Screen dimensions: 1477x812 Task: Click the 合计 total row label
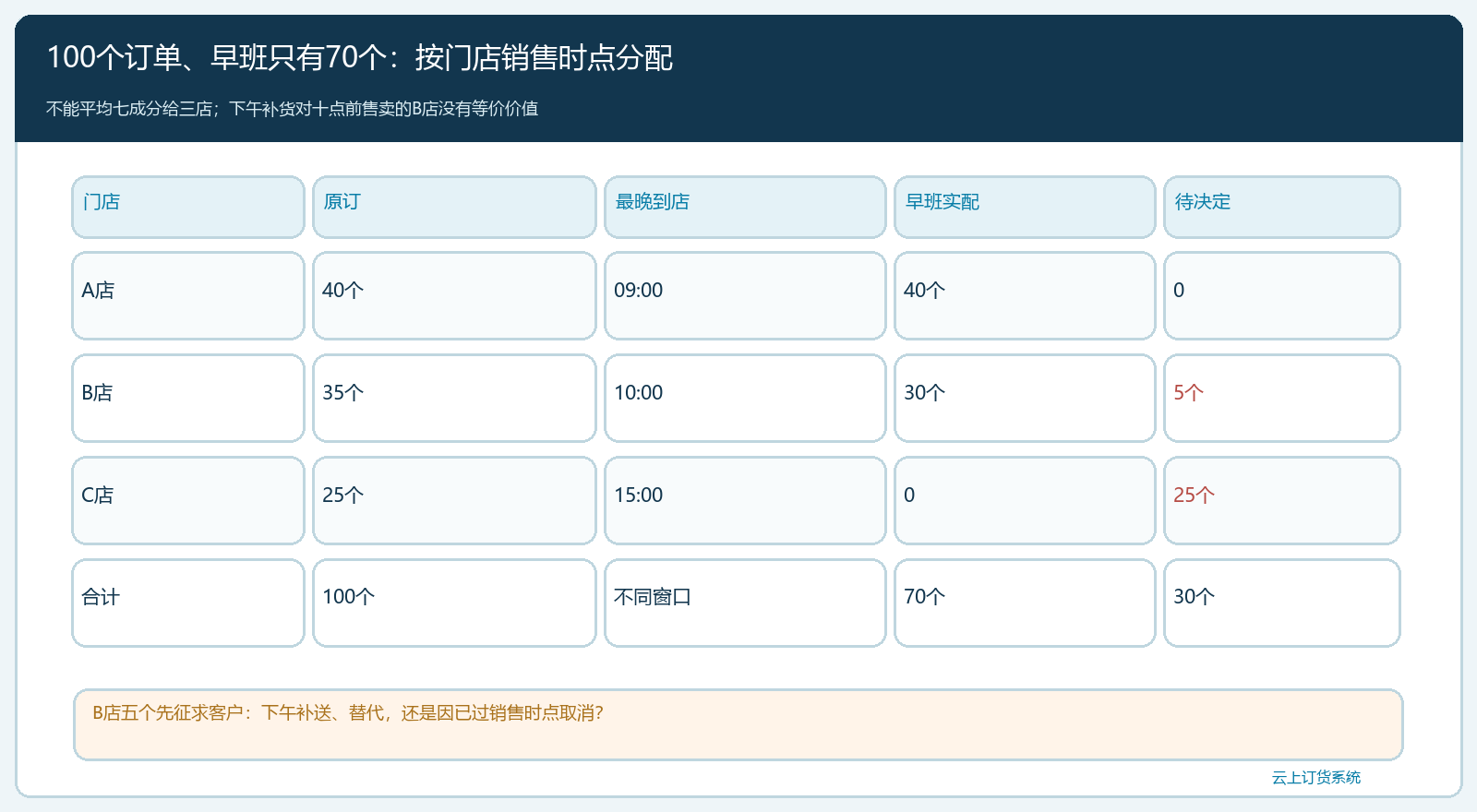pos(188,603)
